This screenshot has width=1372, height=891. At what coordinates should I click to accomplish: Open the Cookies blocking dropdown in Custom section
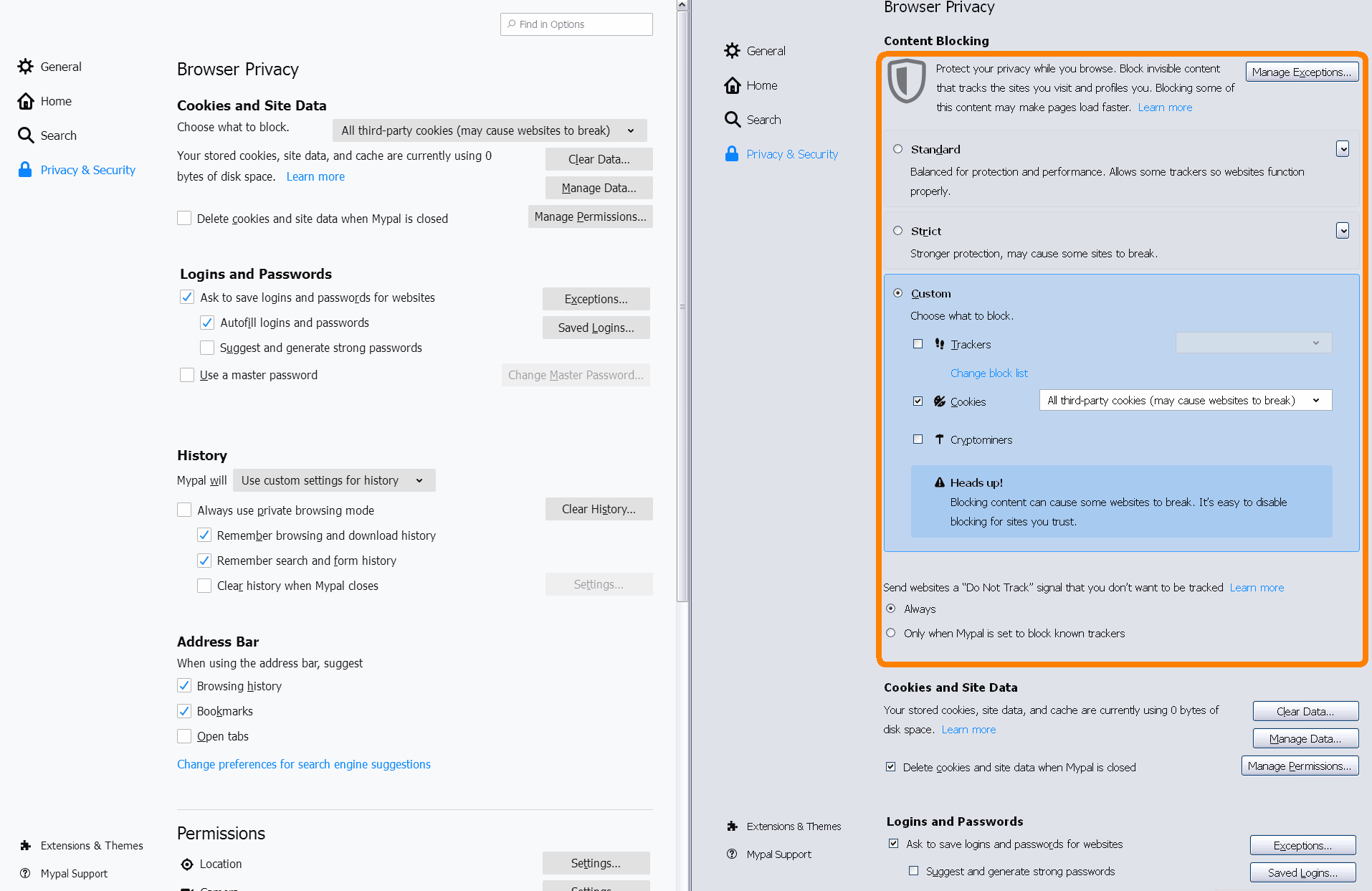[x=1185, y=401]
